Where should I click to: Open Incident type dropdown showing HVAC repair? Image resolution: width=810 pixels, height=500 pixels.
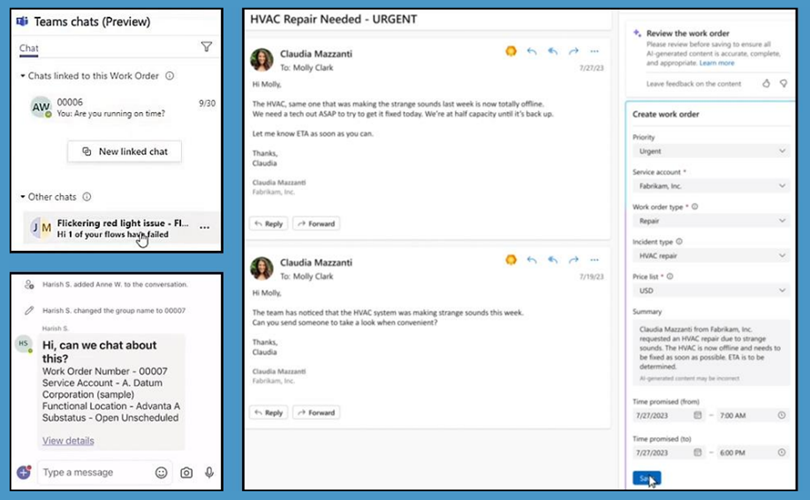click(x=711, y=256)
